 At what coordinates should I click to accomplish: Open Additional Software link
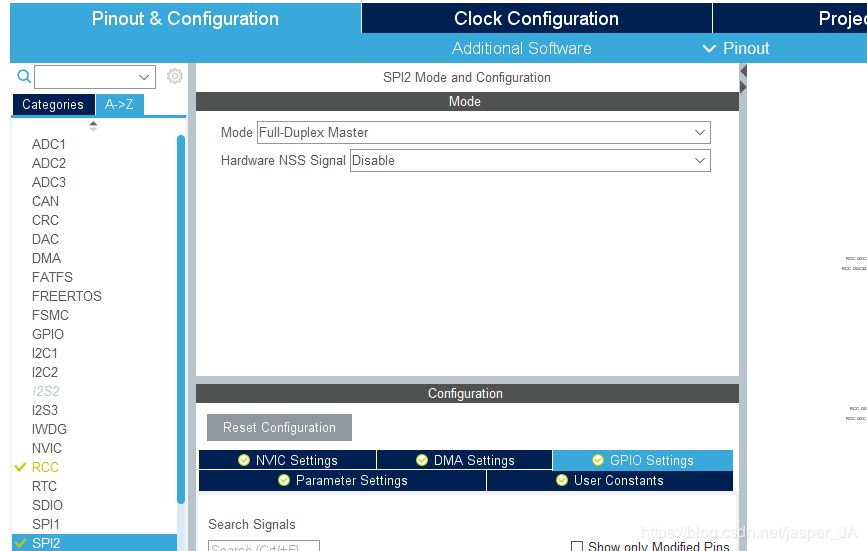521,48
